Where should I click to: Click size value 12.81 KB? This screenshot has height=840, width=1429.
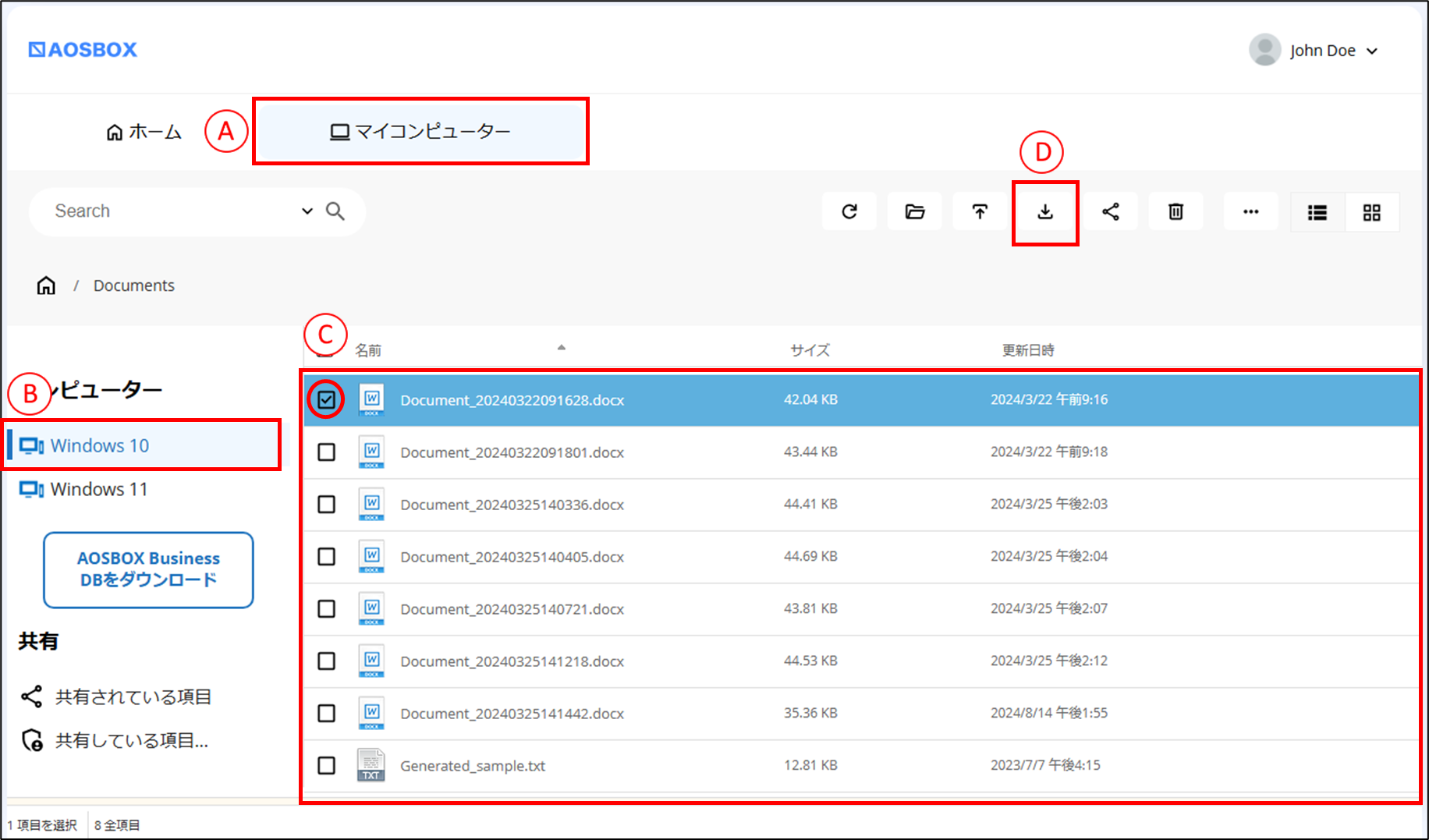[x=810, y=765]
